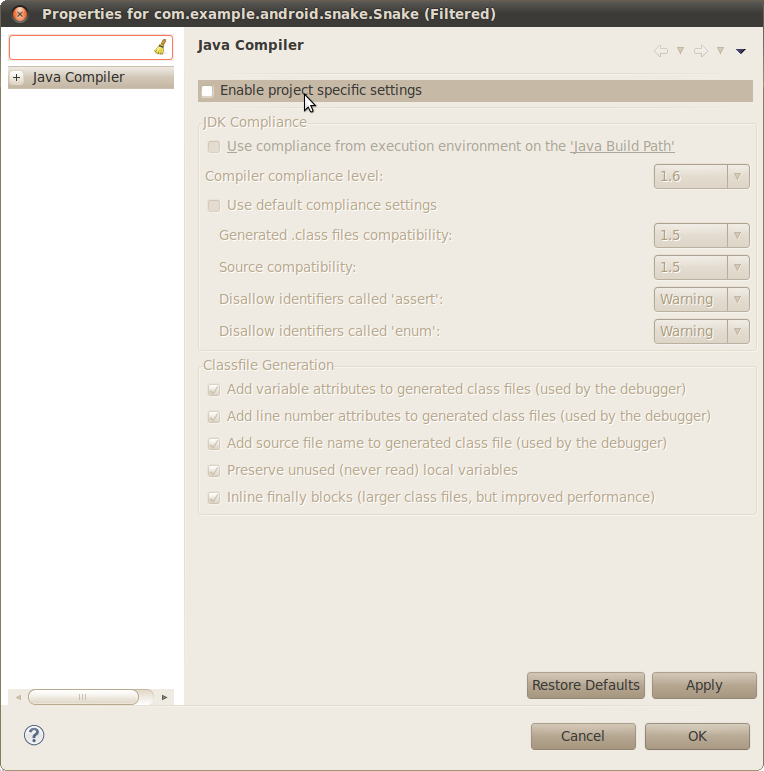
Task: Click the 'Java Compiler' page heading
Action: 250,45
